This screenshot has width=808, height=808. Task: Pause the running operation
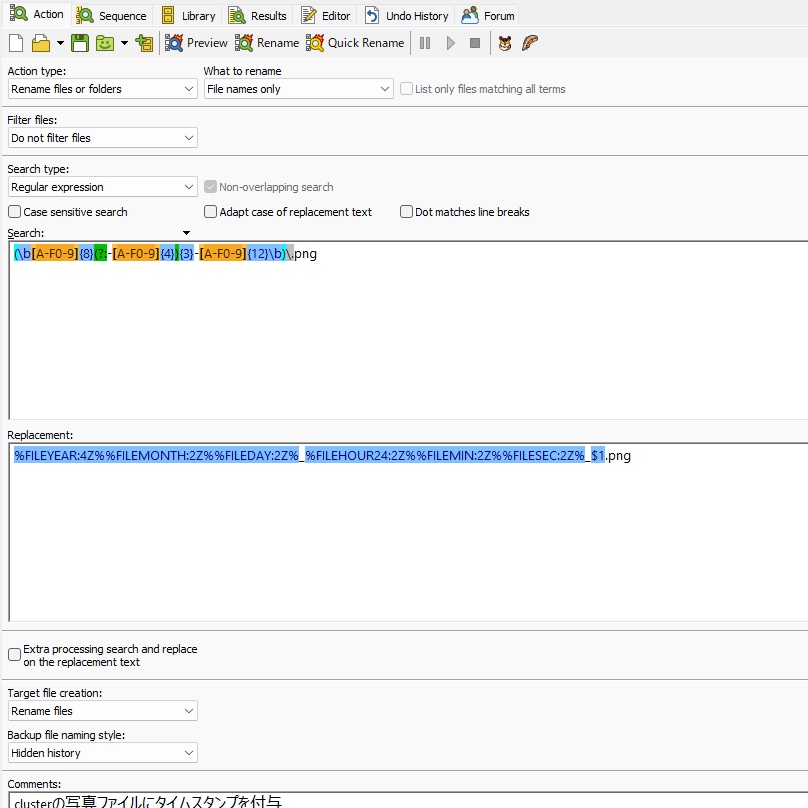point(425,43)
